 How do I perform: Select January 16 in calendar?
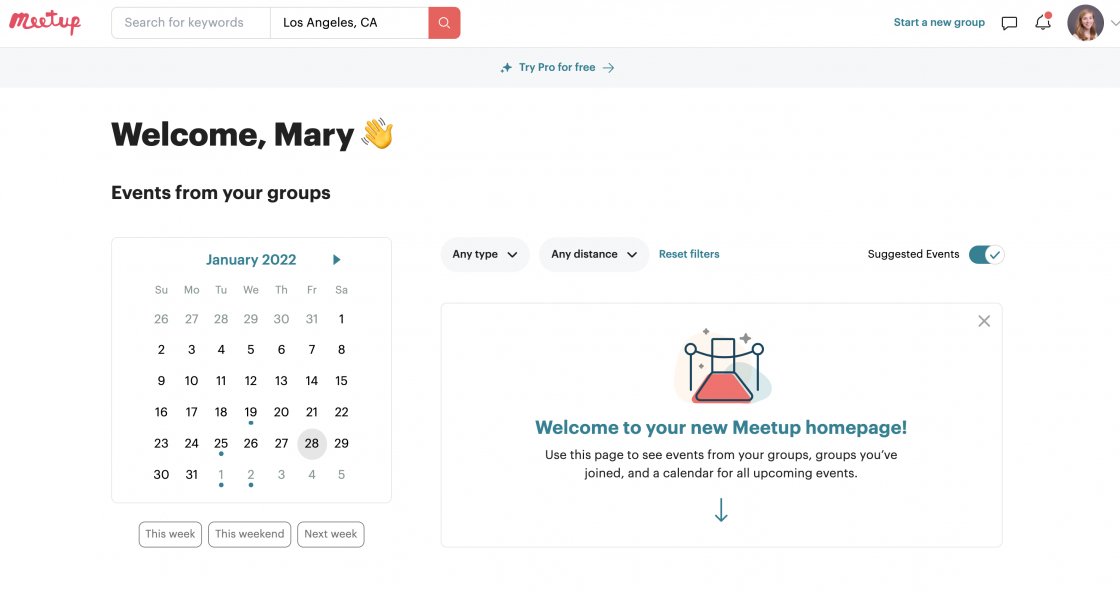click(161, 412)
